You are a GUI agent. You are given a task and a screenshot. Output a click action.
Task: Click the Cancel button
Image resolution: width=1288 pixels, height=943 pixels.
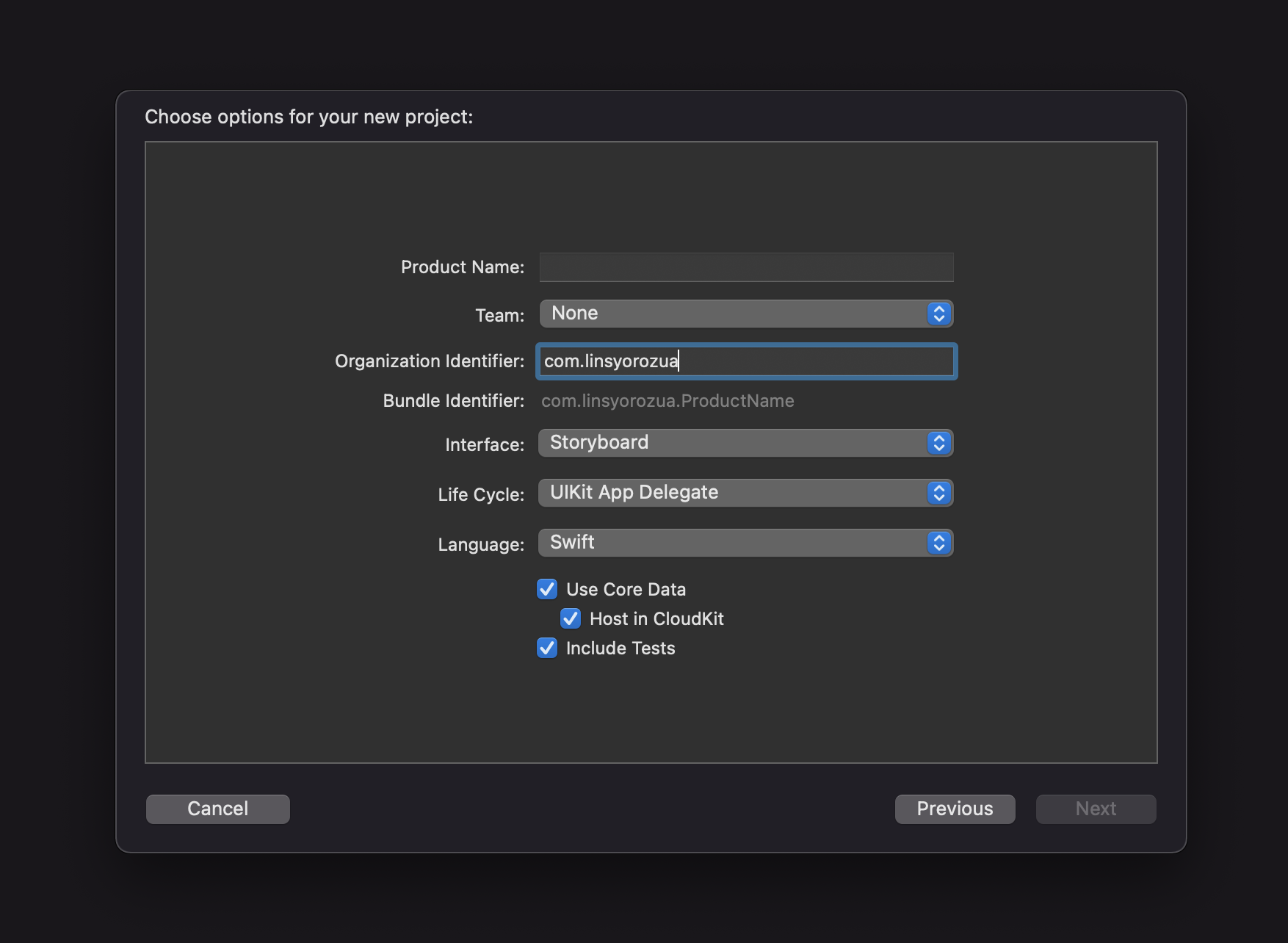(x=218, y=809)
